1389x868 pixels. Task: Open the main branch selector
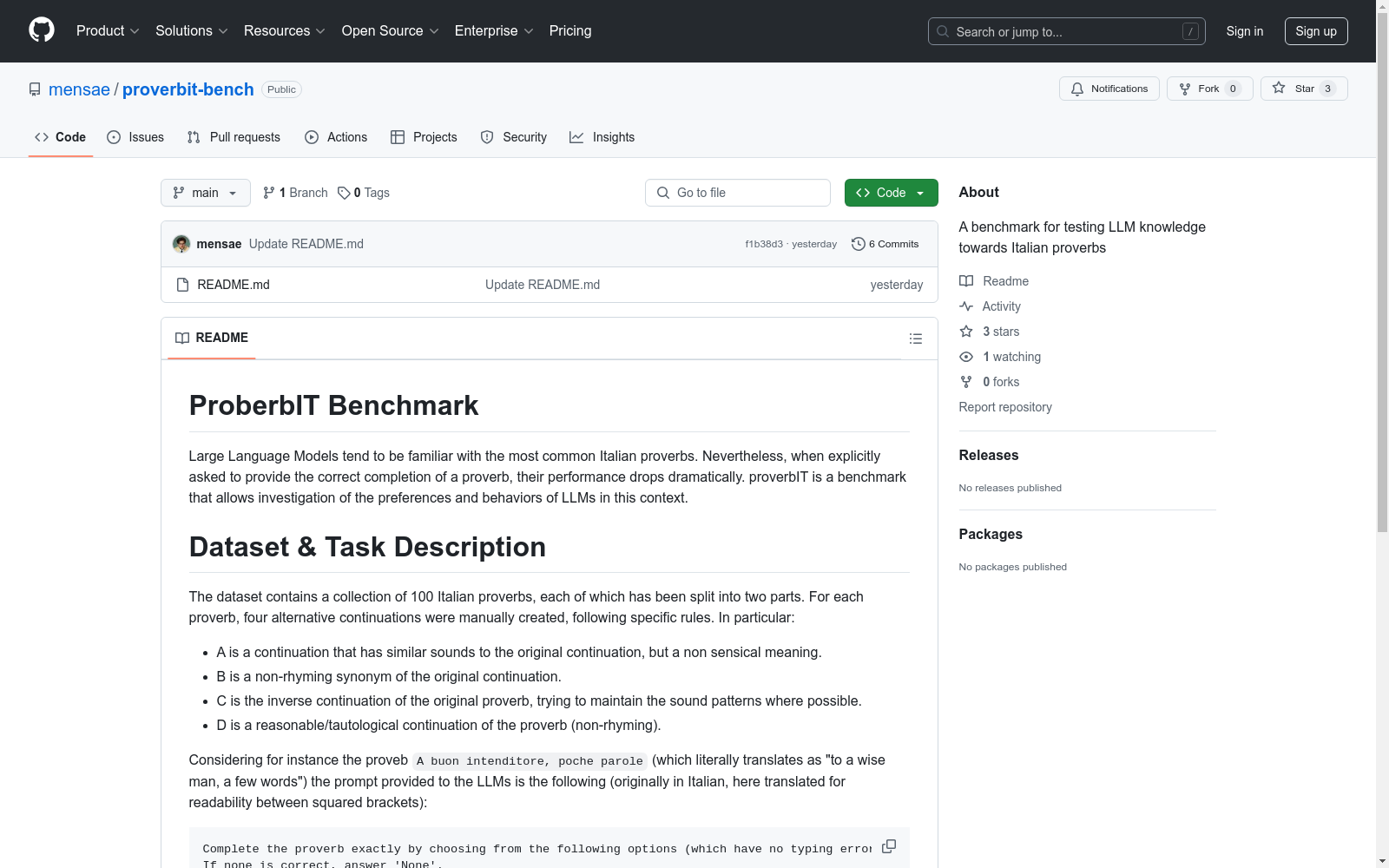click(x=206, y=193)
